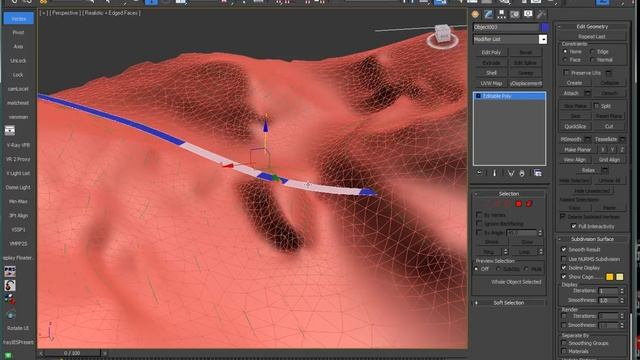Click Remove Modifier trash icon
The image size is (640, 360).
[522, 173]
